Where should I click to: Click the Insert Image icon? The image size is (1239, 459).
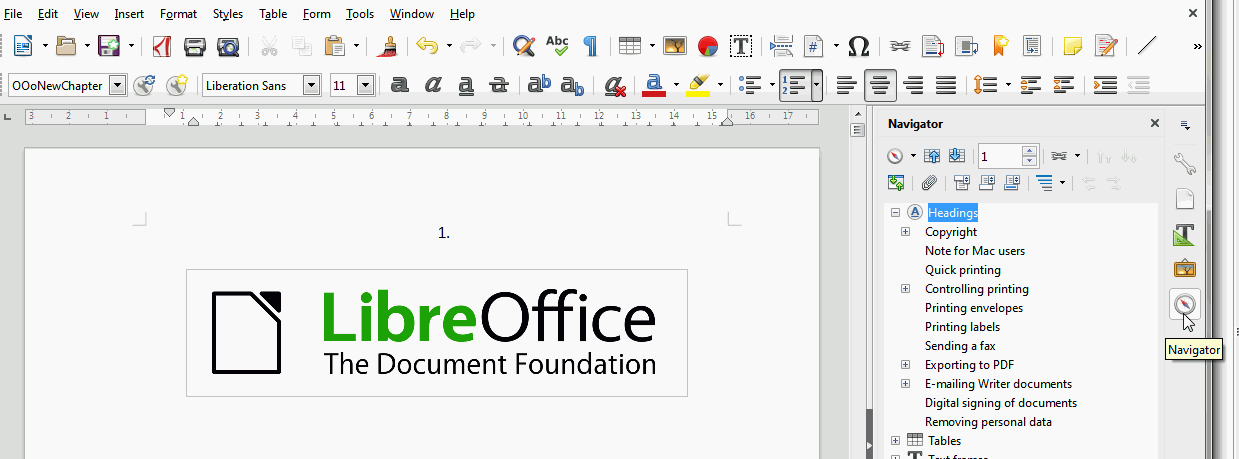pos(675,46)
